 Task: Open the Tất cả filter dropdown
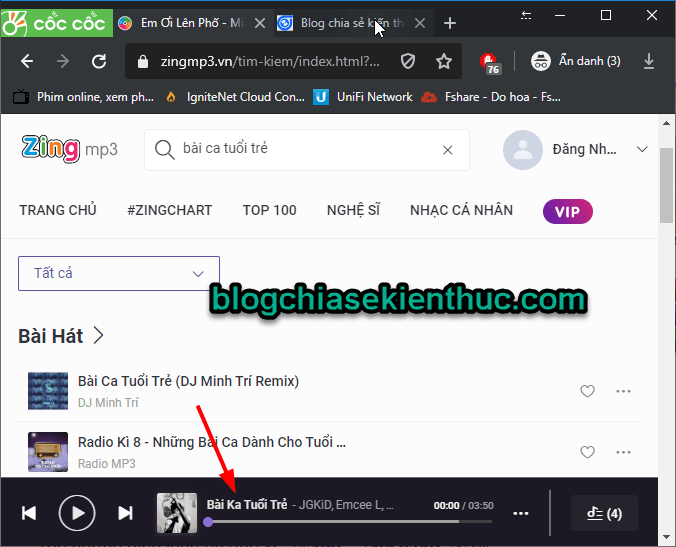(119, 273)
